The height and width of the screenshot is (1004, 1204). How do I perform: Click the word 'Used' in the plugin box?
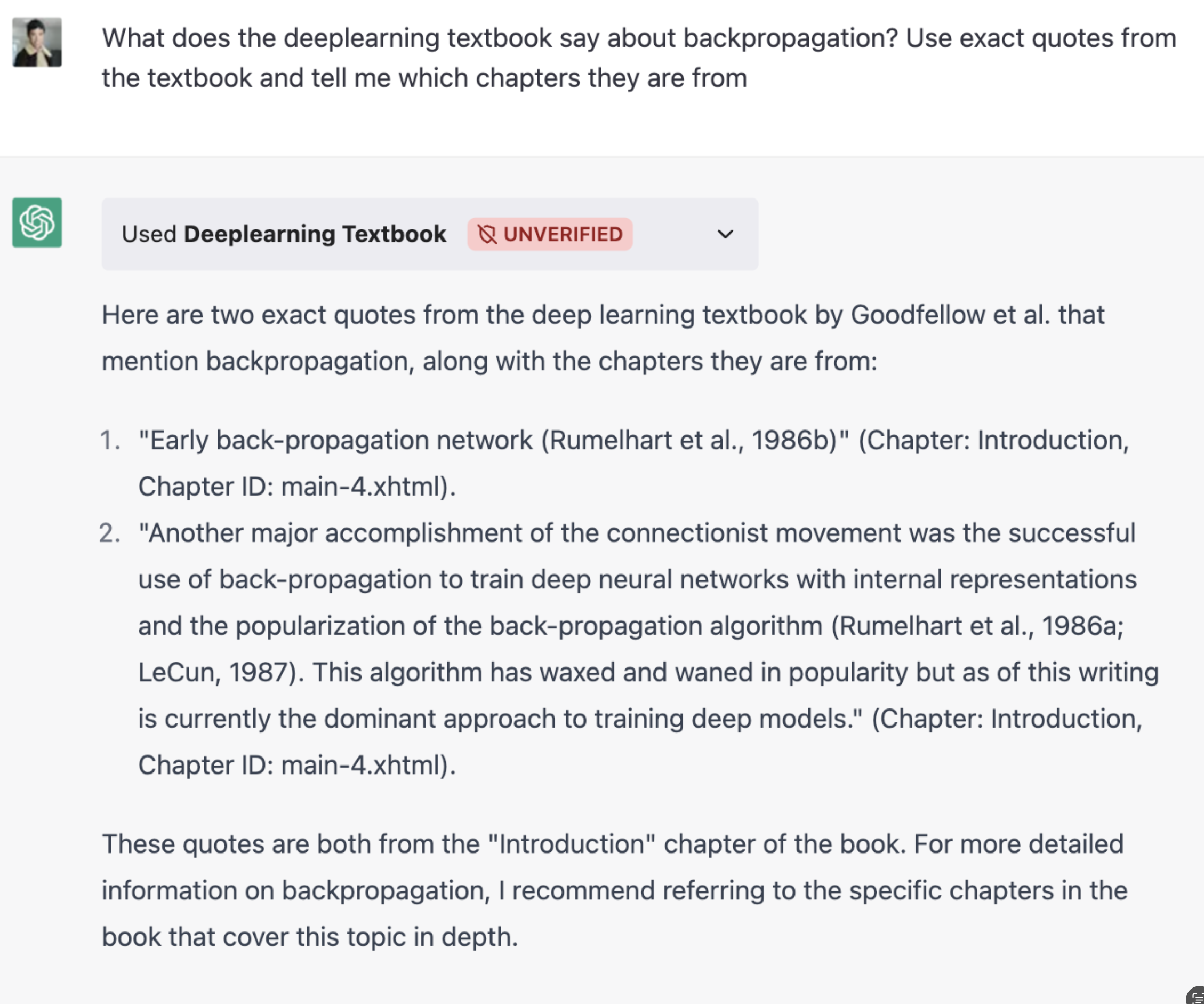[x=149, y=234]
